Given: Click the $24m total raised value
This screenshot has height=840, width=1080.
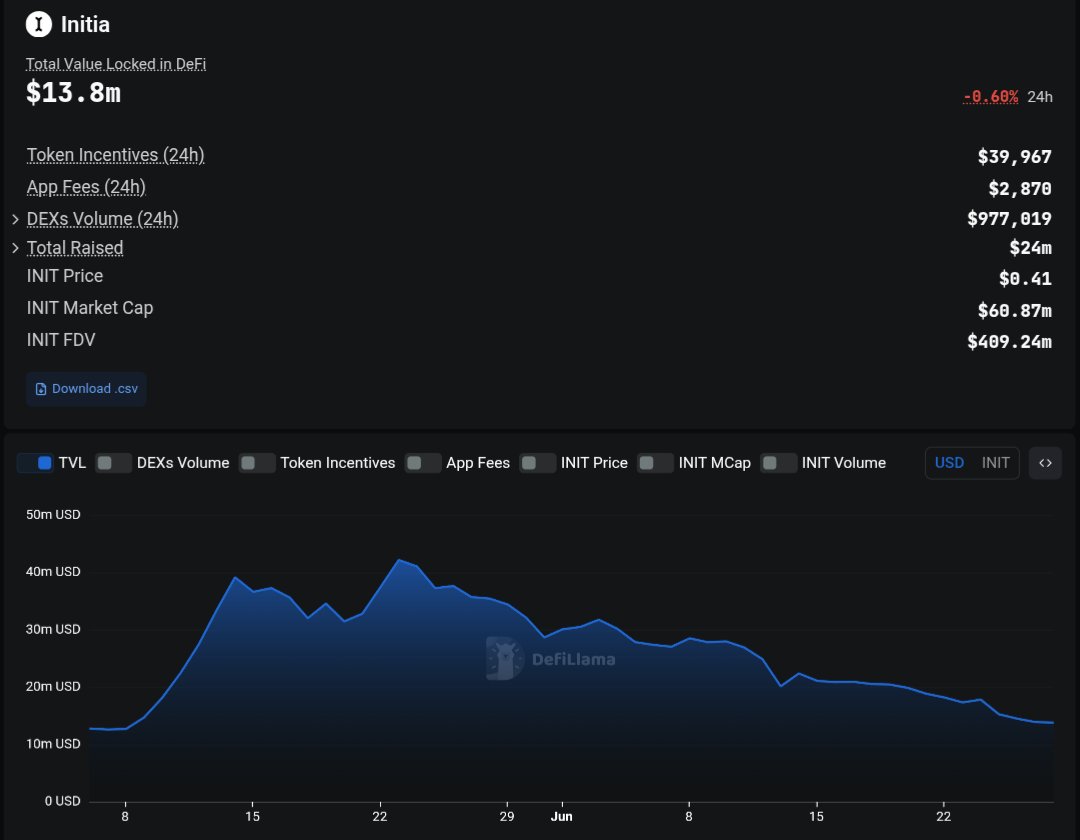Looking at the screenshot, I should click(x=1030, y=248).
